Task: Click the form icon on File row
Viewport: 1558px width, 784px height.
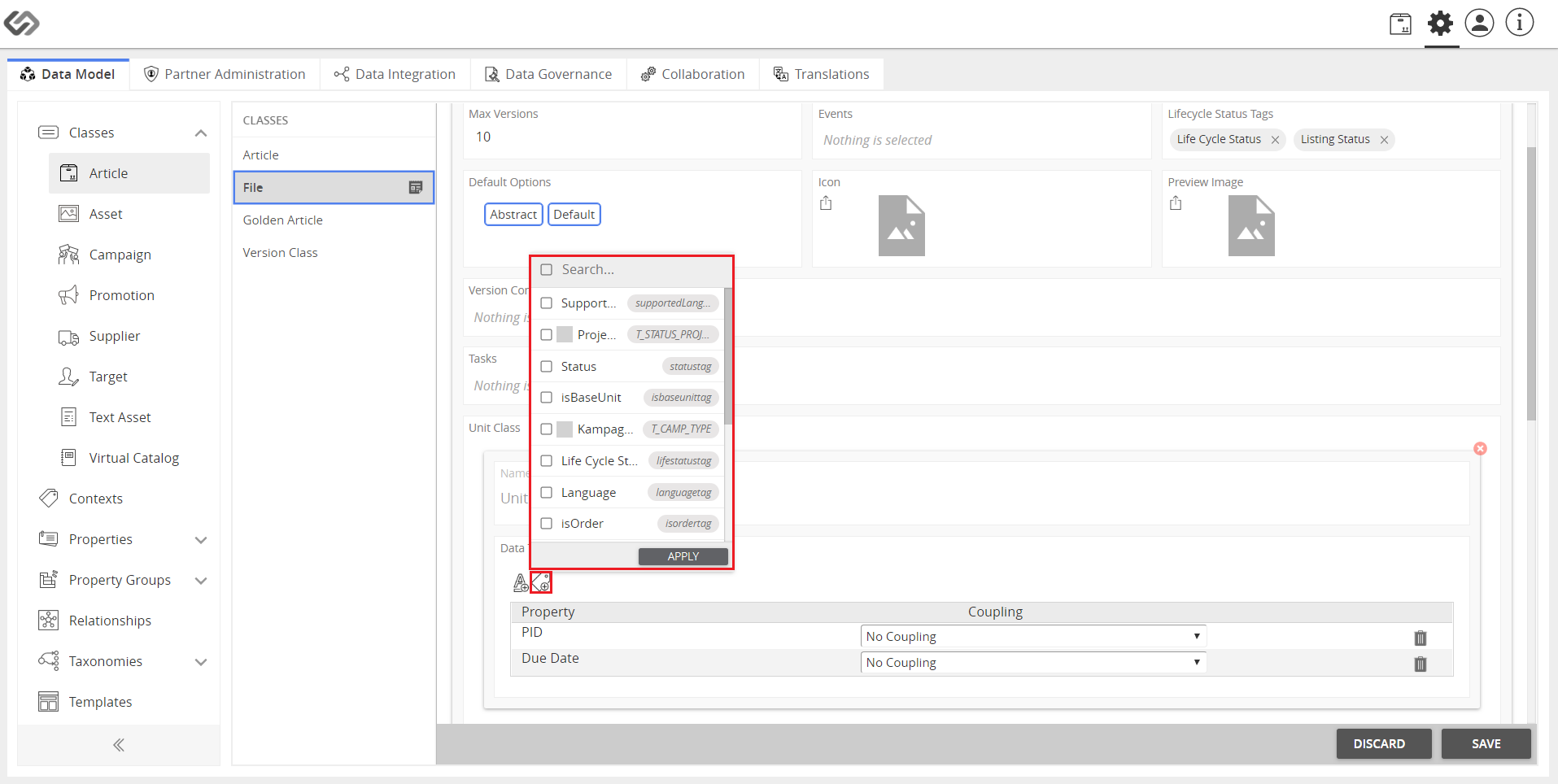Action: pyautogui.click(x=416, y=187)
